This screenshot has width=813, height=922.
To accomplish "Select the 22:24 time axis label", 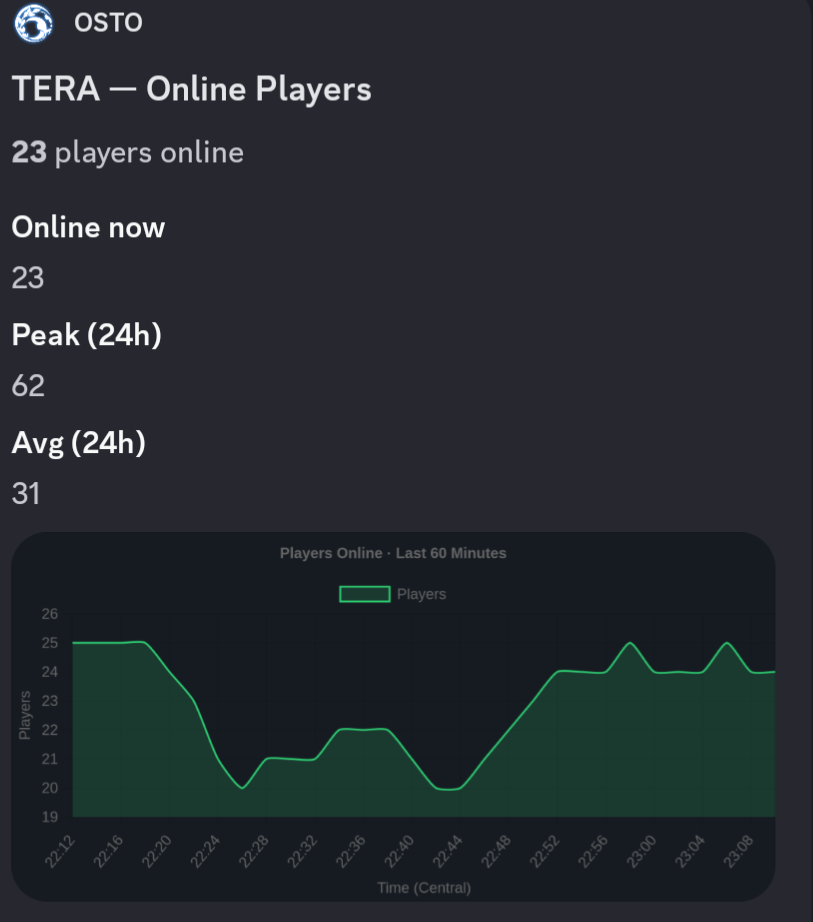I will (205, 851).
